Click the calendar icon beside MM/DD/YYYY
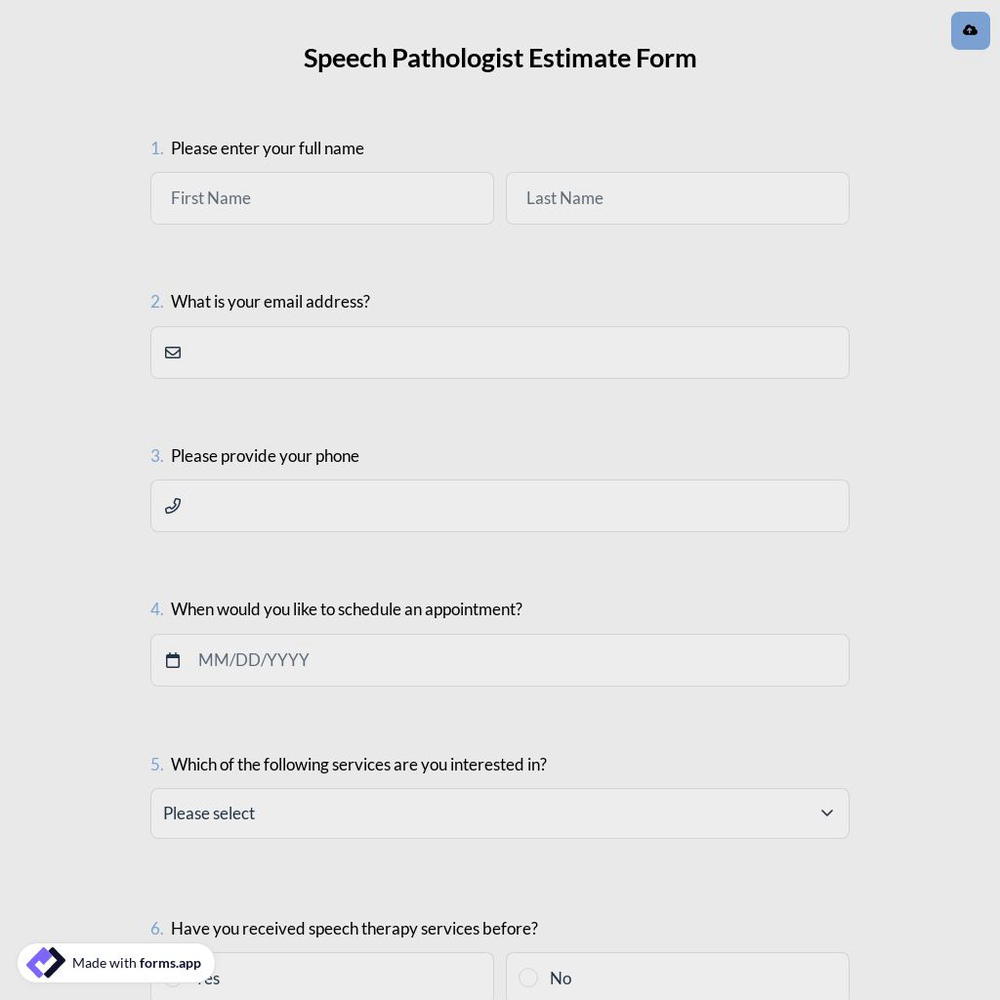The width and height of the screenshot is (1000, 1000). (172, 659)
